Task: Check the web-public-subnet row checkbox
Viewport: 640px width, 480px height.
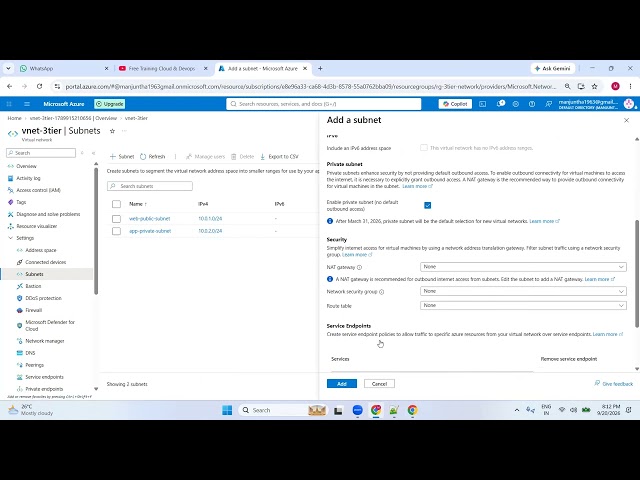Action: (116, 219)
